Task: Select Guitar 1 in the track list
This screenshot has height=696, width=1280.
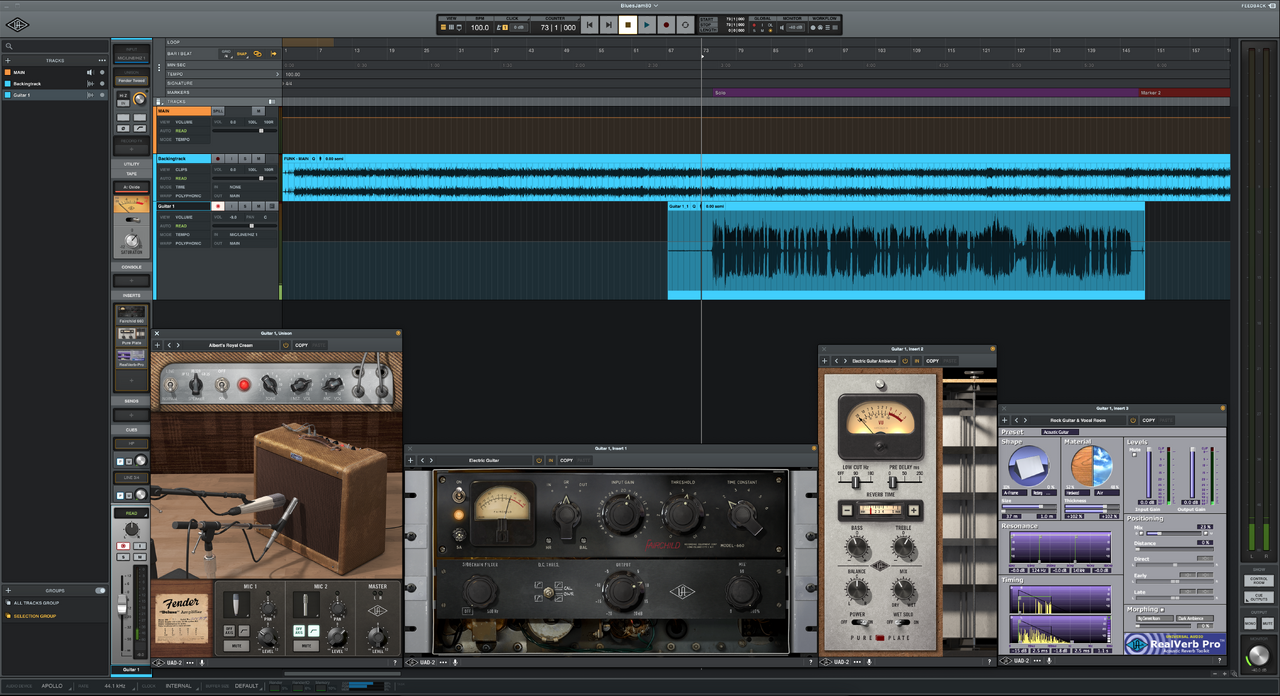Action: coord(55,95)
